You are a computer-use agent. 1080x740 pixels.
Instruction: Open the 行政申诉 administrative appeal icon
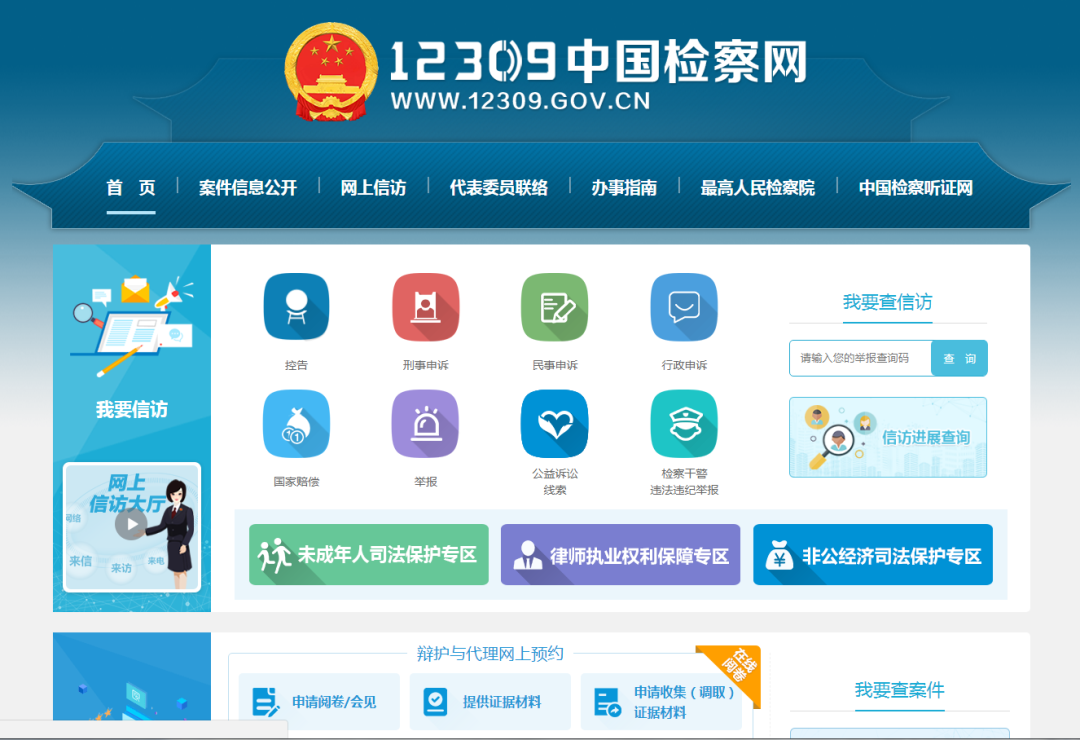click(x=684, y=307)
